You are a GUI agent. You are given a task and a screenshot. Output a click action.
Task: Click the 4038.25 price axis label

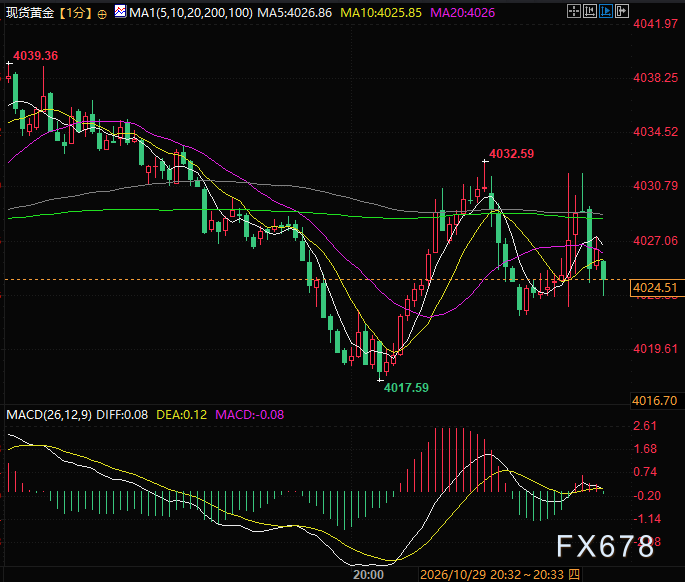pyautogui.click(x=656, y=78)
